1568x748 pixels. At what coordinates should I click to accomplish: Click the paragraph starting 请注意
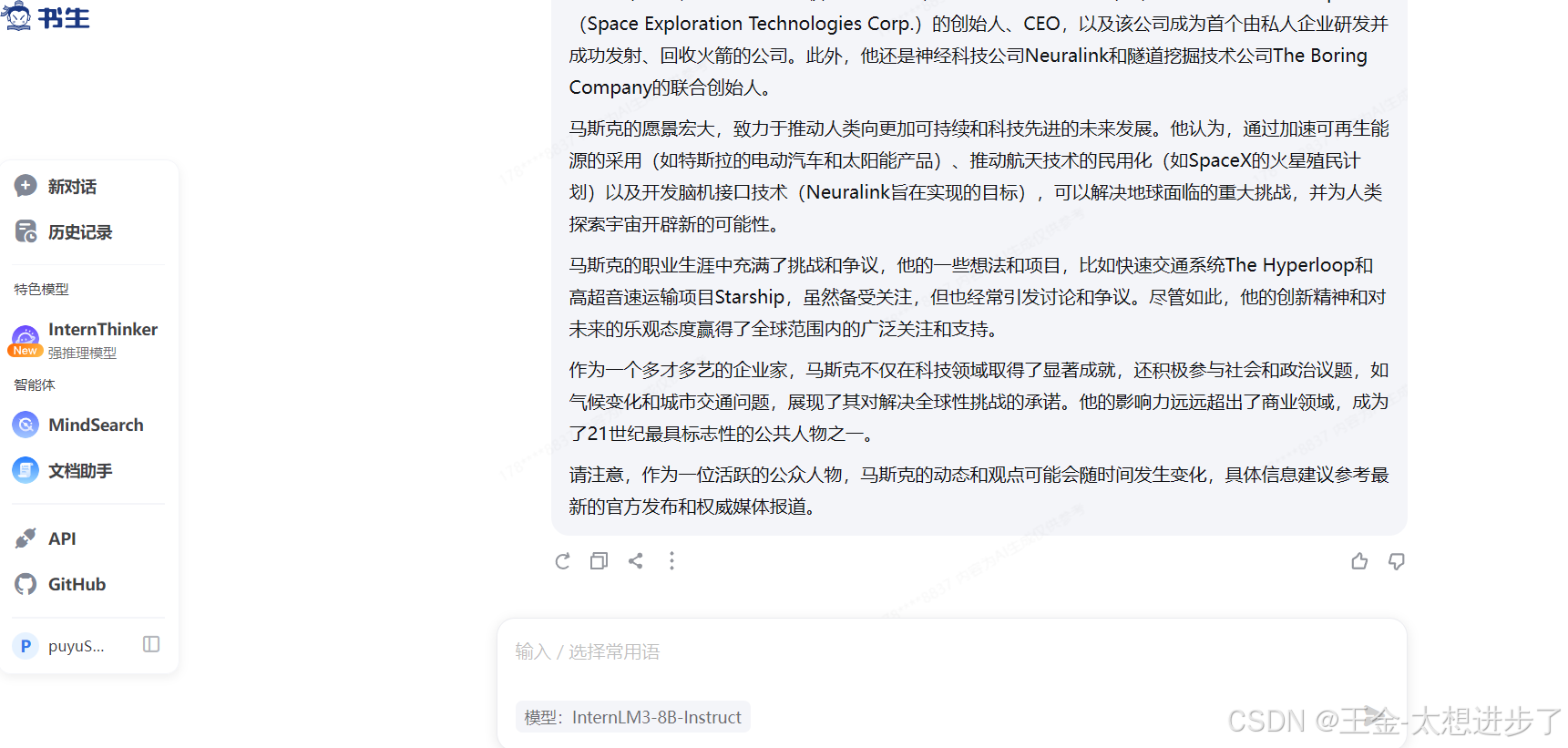pos(979,490)
